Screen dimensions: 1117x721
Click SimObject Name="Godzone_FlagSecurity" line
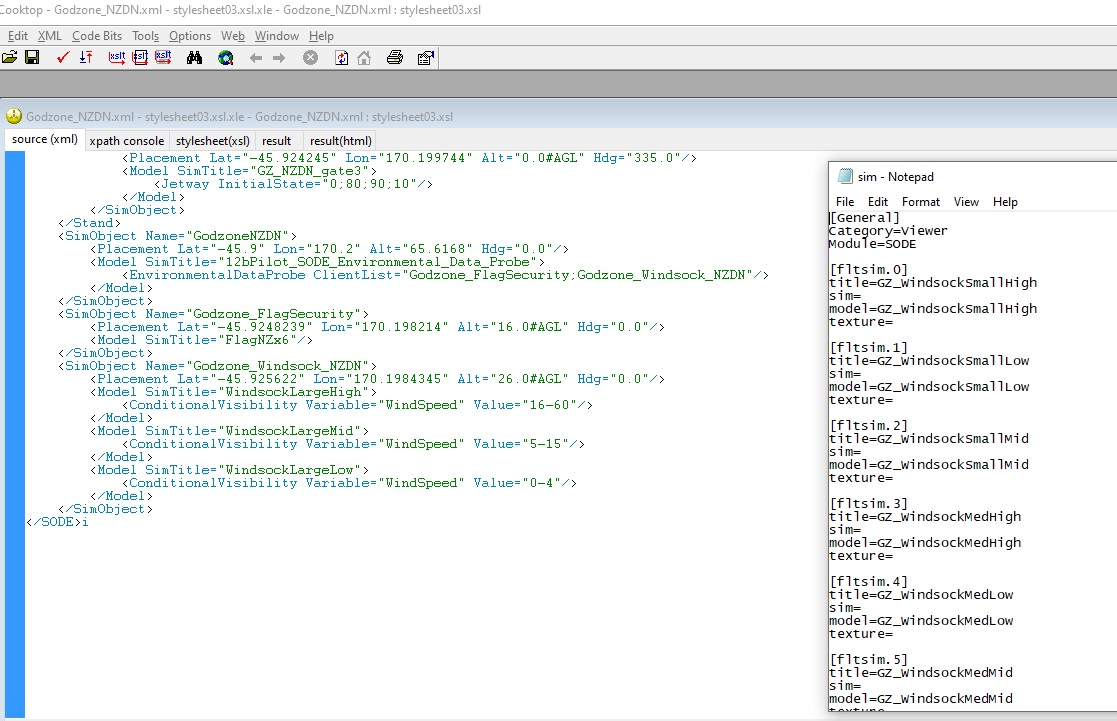214,313
